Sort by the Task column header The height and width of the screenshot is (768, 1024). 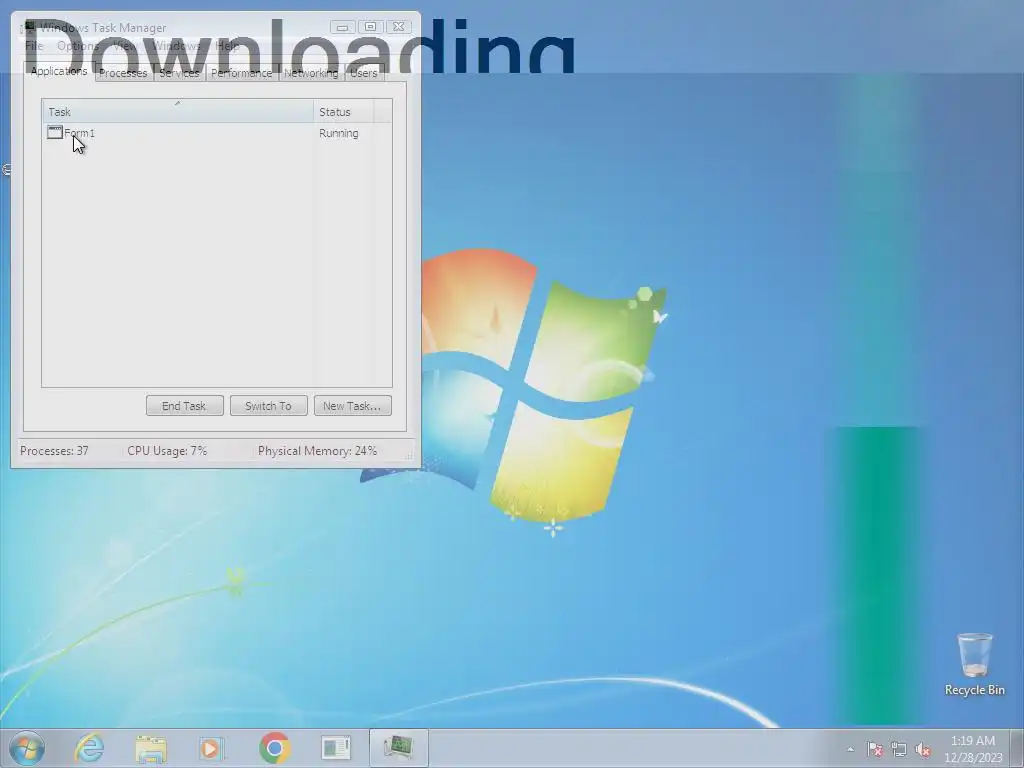[178, 112]
